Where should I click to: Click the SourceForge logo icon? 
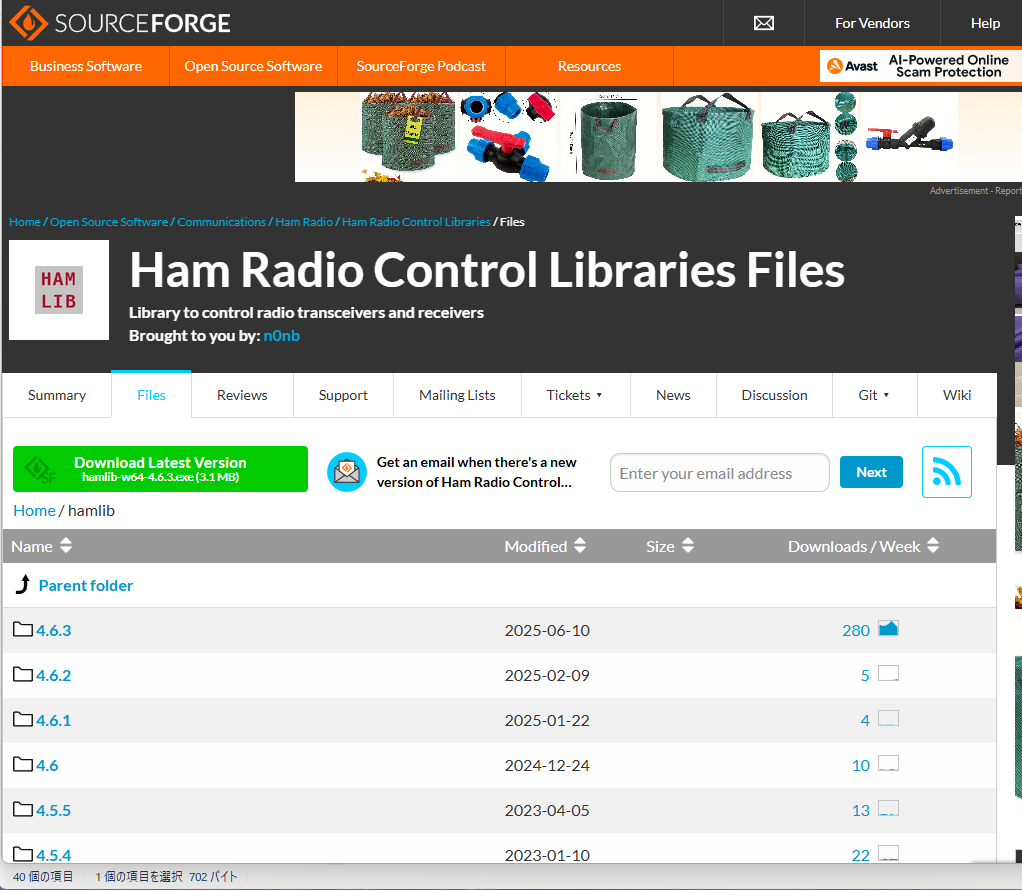[28, 23]
